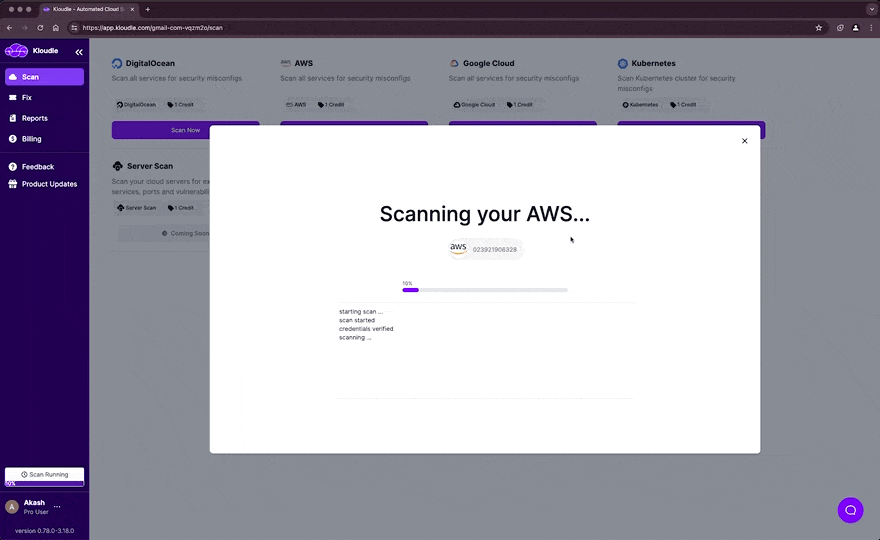Click the browser home icon

[56, 28]
